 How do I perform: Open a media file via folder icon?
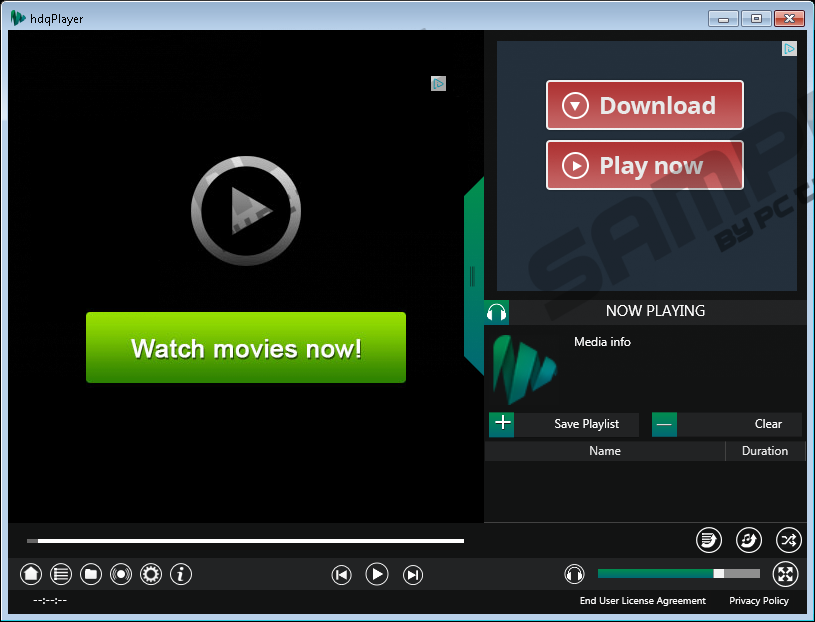pyautogui.click(x=91, y=574)
